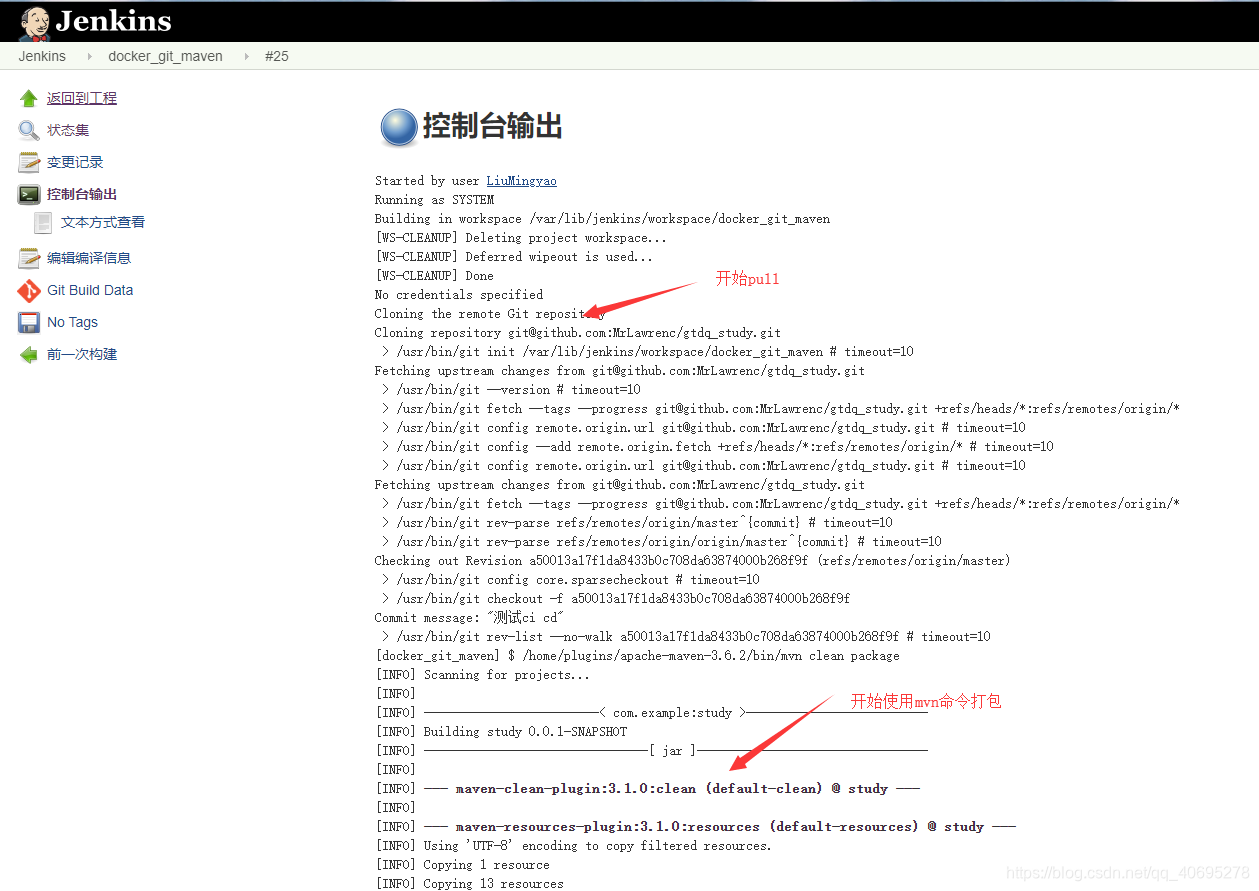This screenshot has height=891, width=1259.
Task: Click the notepad icon beside 编辑编译信息
Action: [x=29, y=258]
